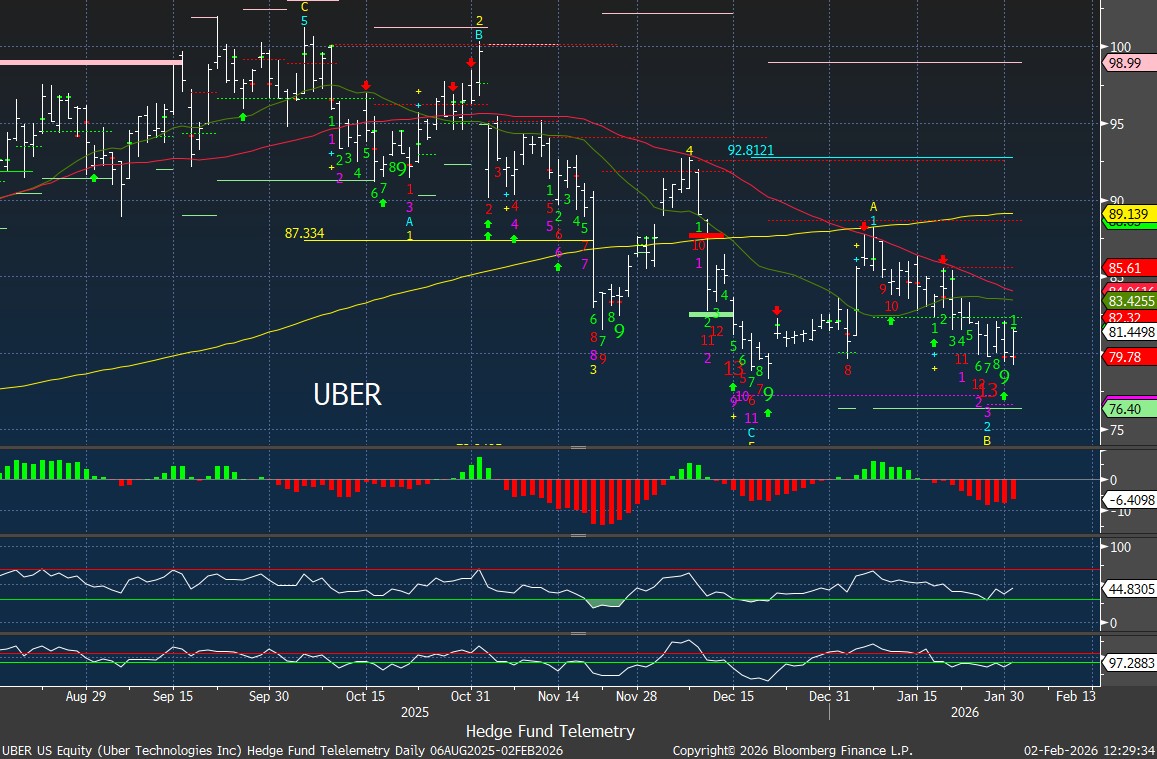Click the green up arrow near Sep 30
This screenshot has width=1157, height=759.
[x=242, y=117]
